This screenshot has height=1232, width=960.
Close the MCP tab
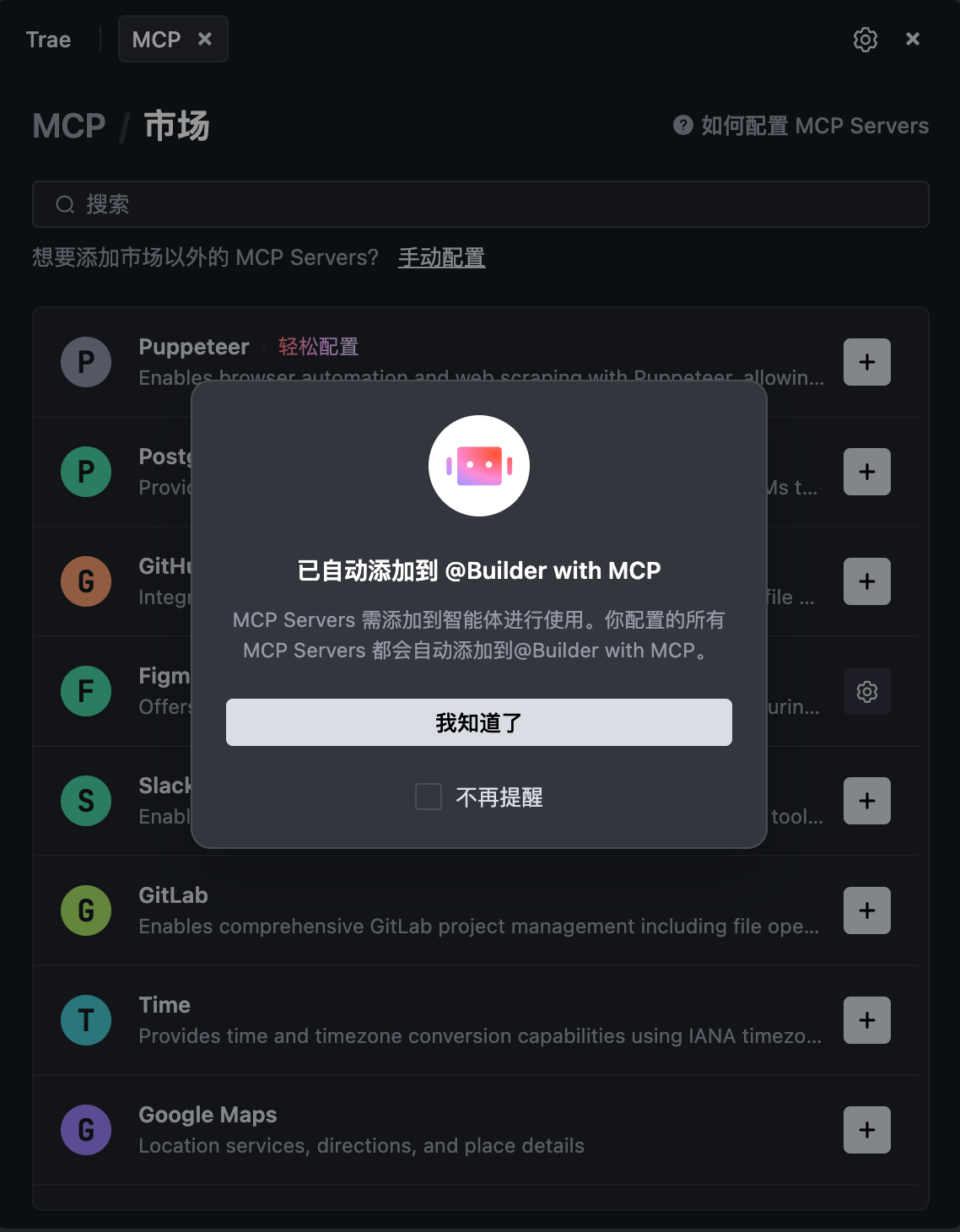point(205,39)
